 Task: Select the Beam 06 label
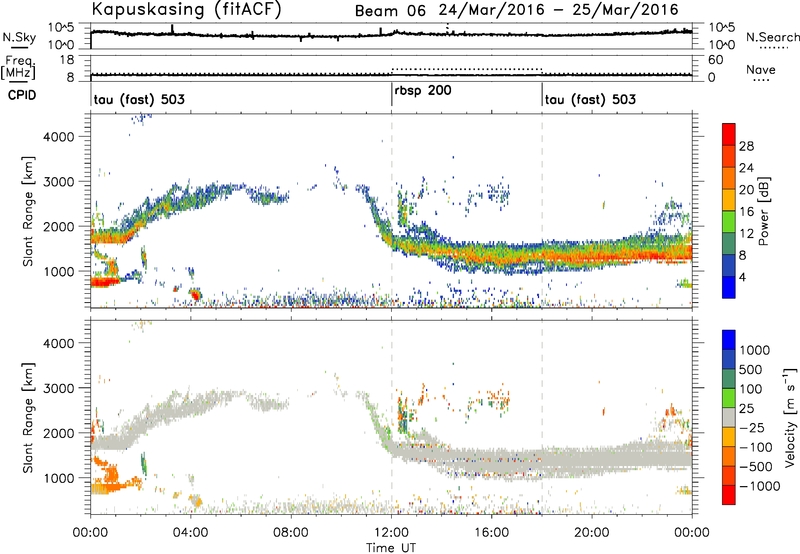point(390,11)
